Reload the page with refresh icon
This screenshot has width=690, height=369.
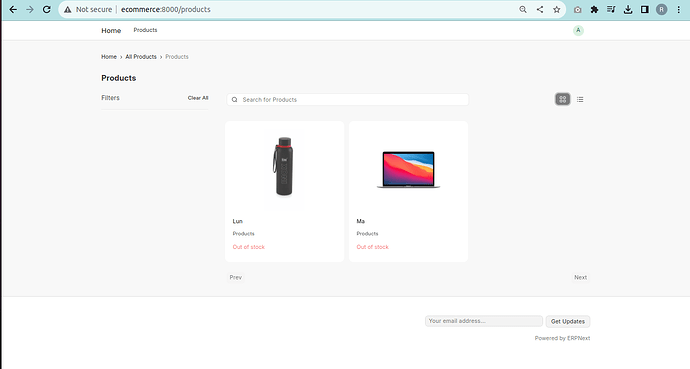coord(47,9)
